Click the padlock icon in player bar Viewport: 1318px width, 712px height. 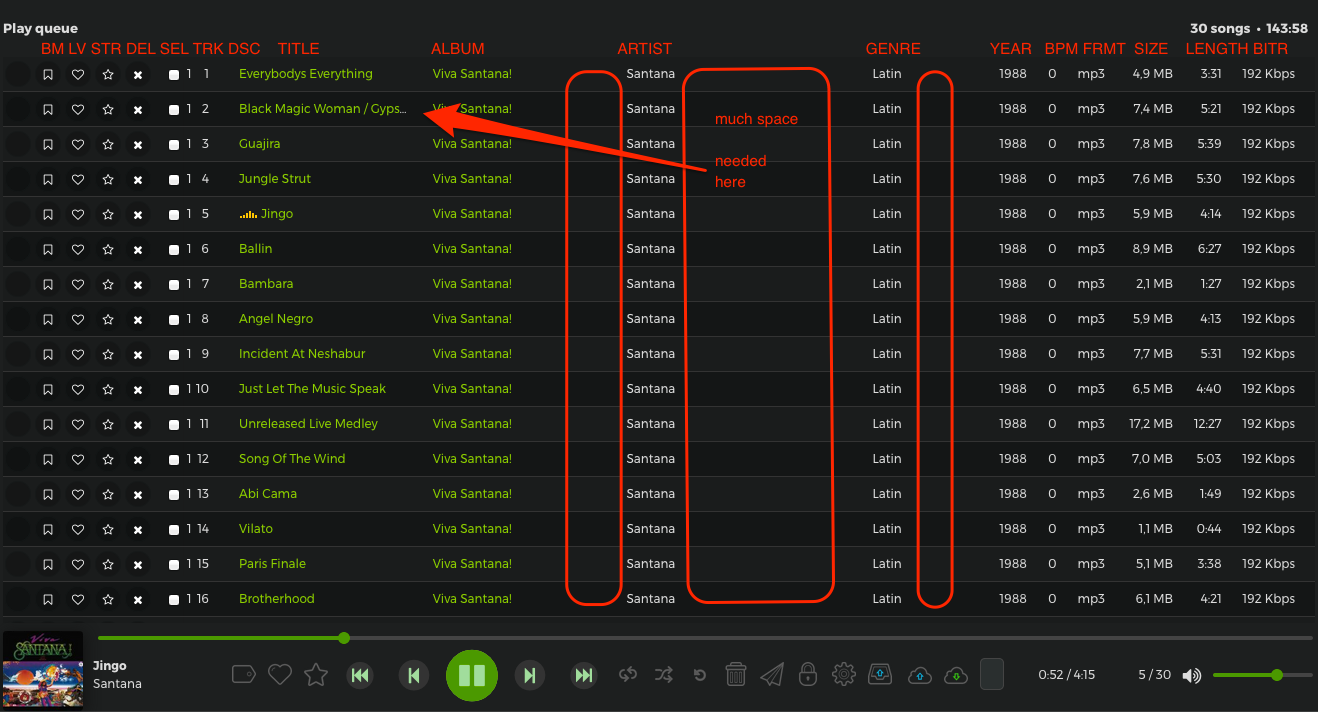pos(808,674)
